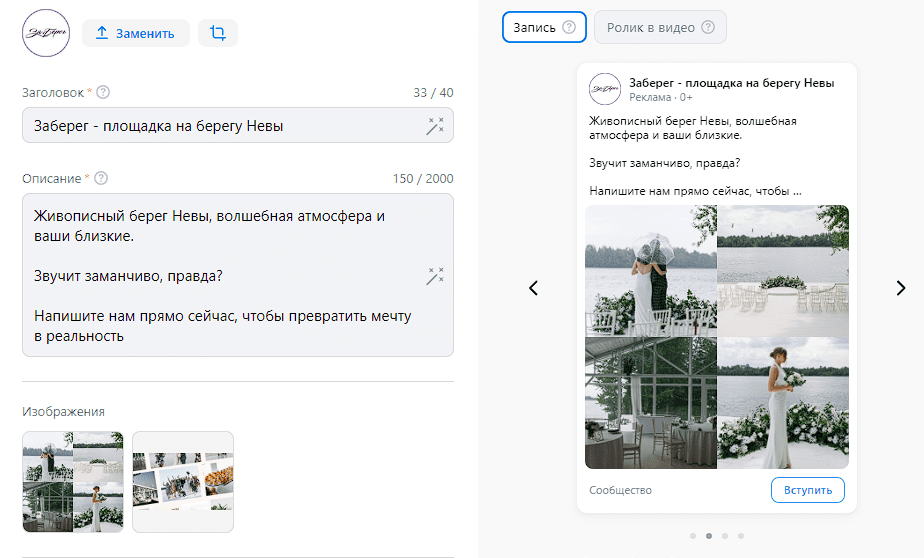Edit the Описание text area
The height and width of the screenshot is (558, 924).
coord(237,275)
